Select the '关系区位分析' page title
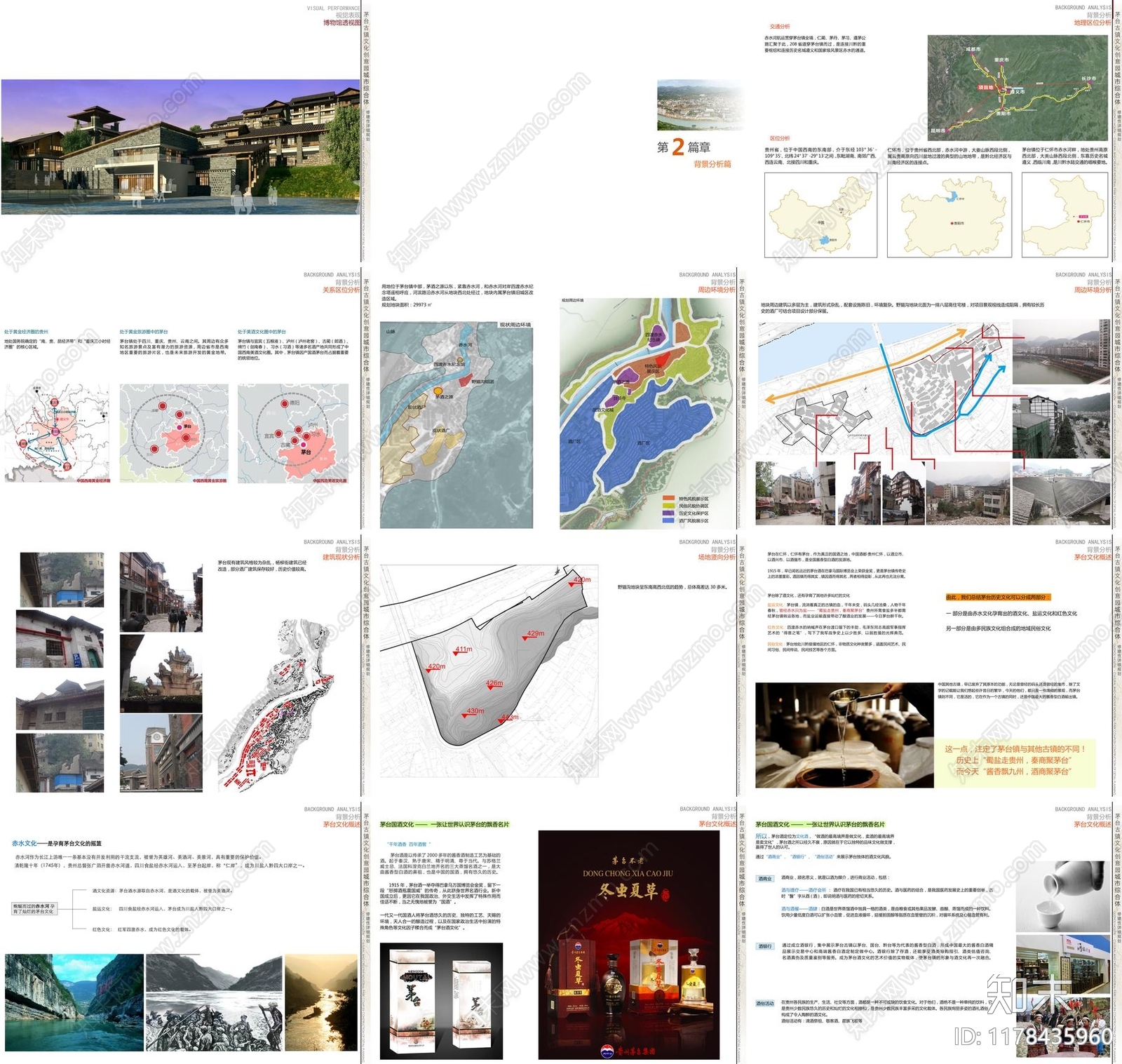 [x=342, y=290]
